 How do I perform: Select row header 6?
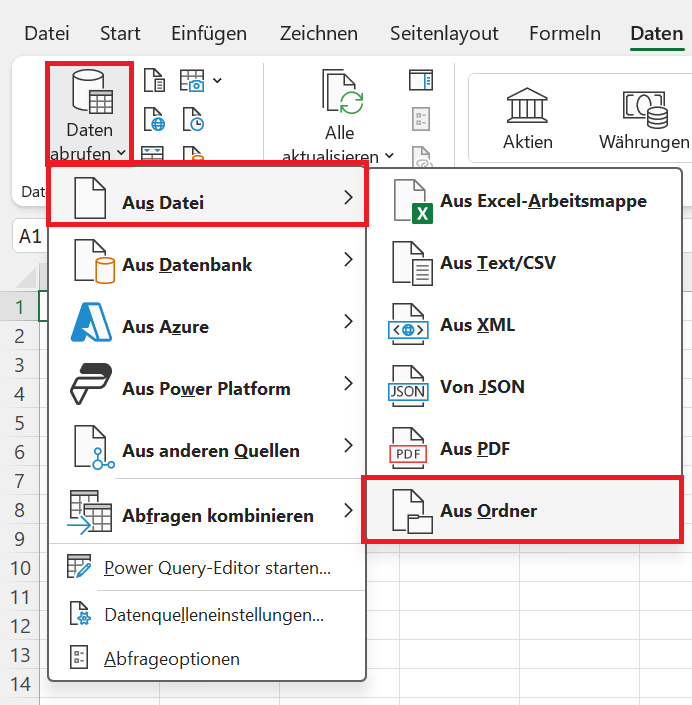(x=19, y=452)
